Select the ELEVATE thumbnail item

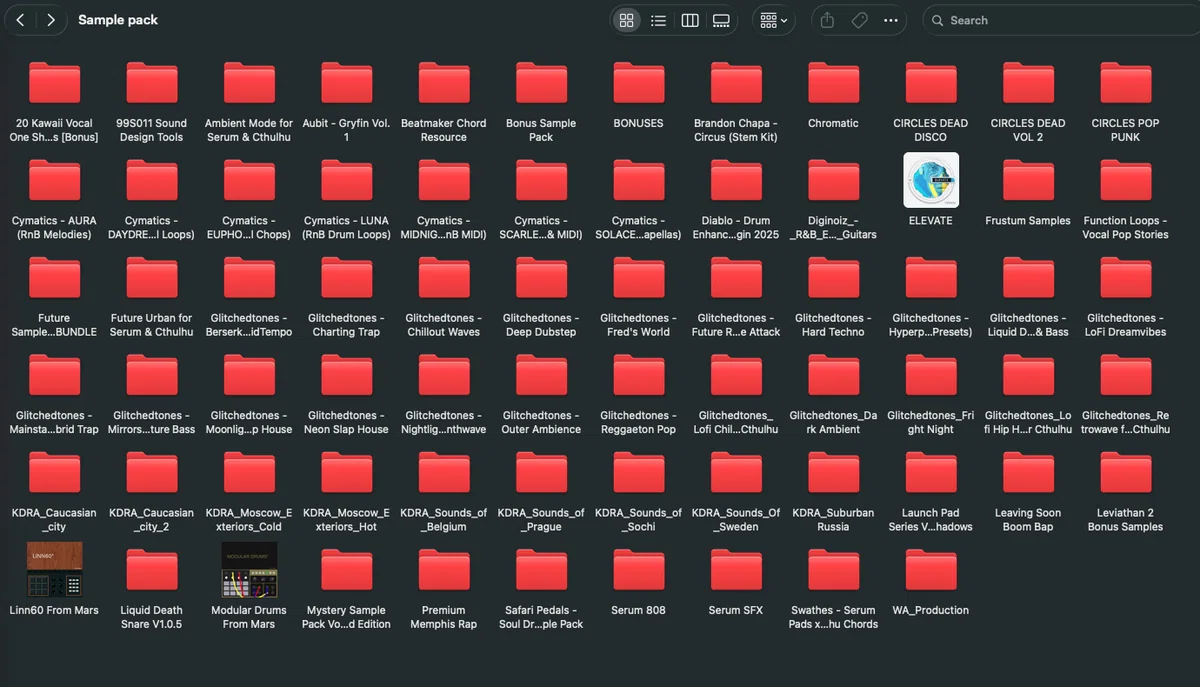(x=931, y=181)
